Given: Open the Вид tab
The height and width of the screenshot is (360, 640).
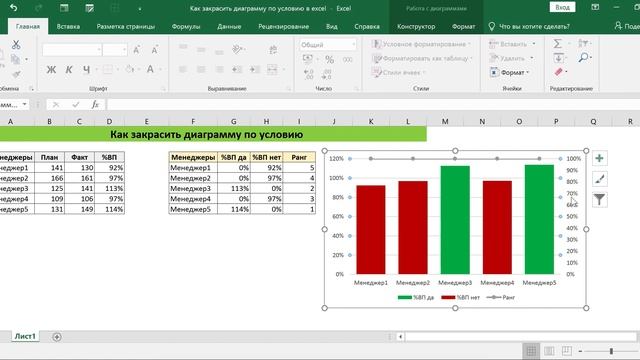Looking at the screenshot, I should (x=331, y=27).
